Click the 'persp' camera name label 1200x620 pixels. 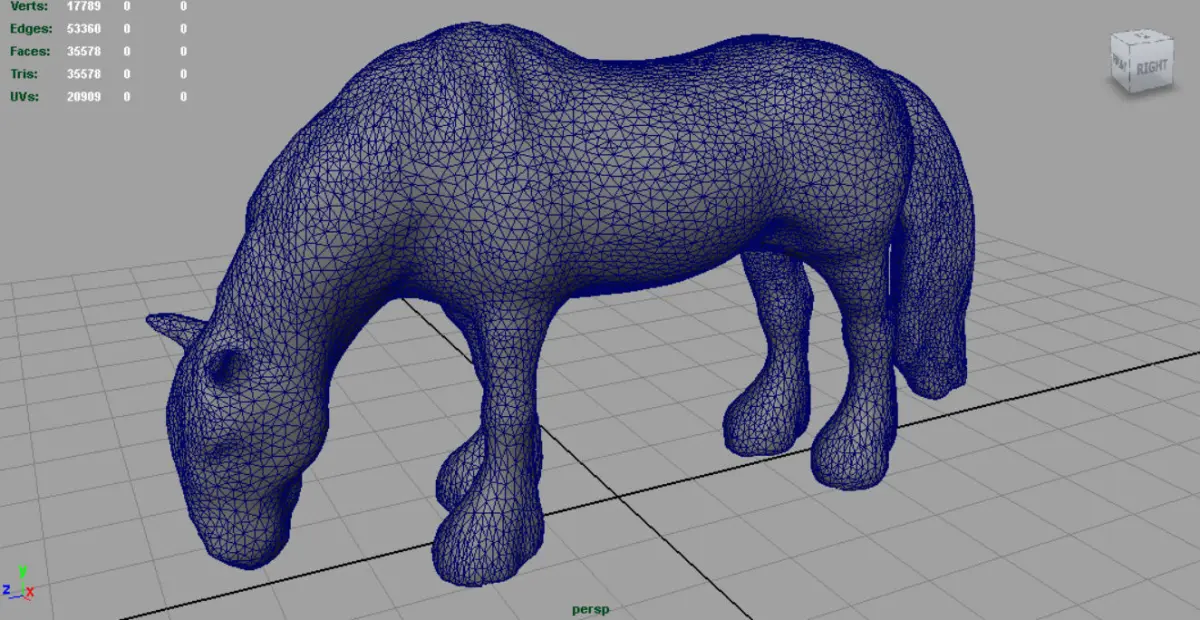[590, 609]
